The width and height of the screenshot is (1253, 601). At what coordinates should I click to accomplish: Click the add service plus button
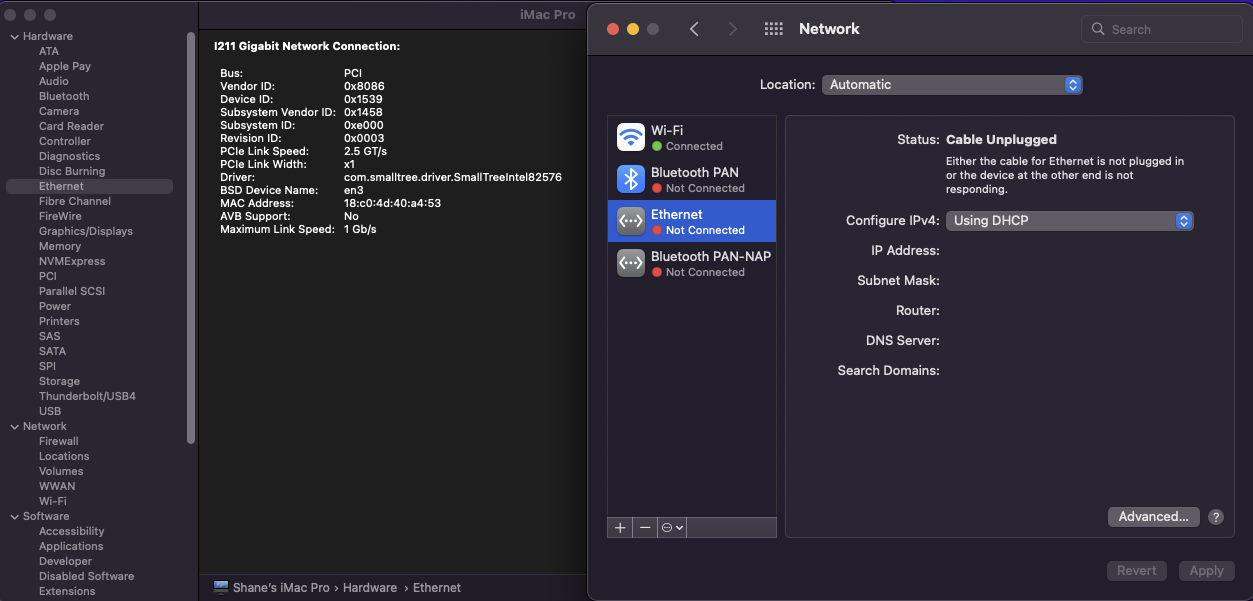point(620,528)
